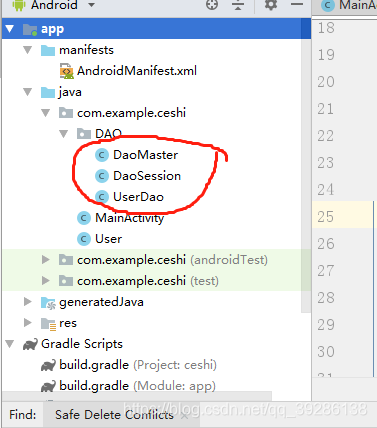Select com.example.ceshi (androidTest) package
The image size is (377, 428).
pyautogui.click(x=172, y=260)
